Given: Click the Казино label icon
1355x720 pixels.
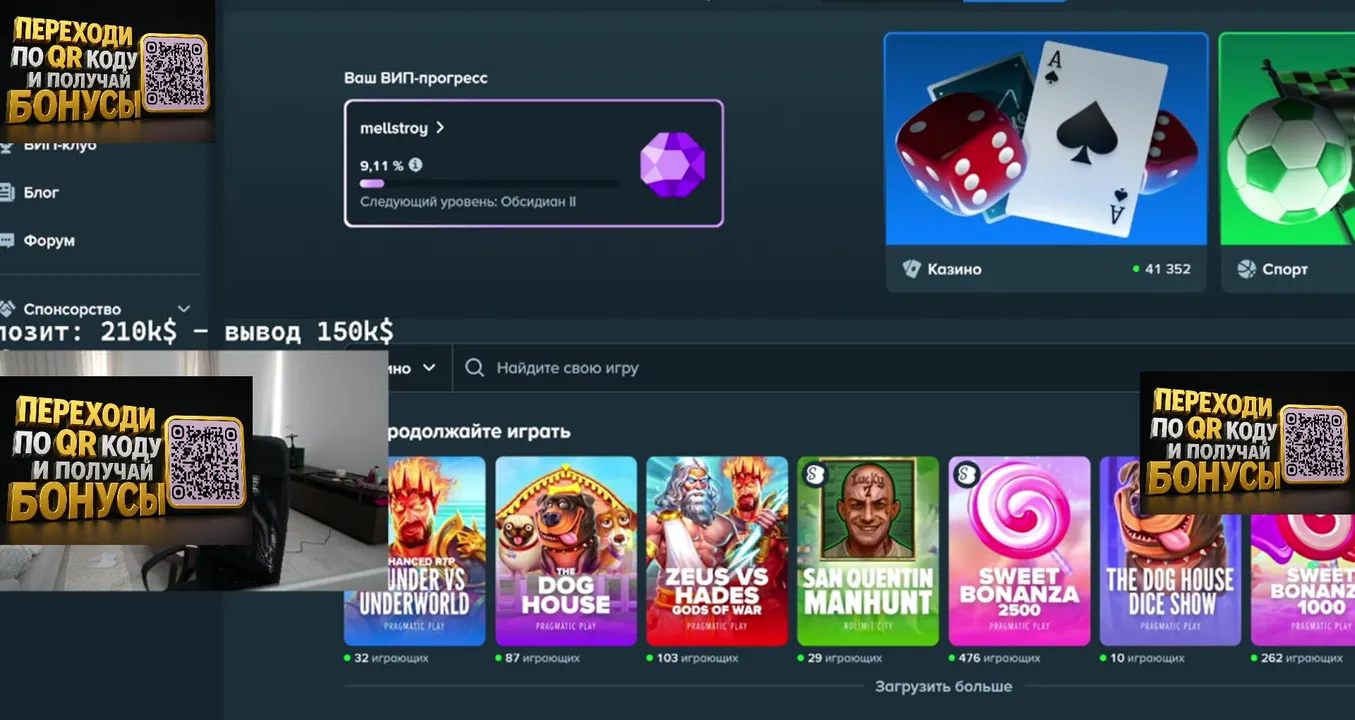Looking at the screenshot, I should 910,269.
